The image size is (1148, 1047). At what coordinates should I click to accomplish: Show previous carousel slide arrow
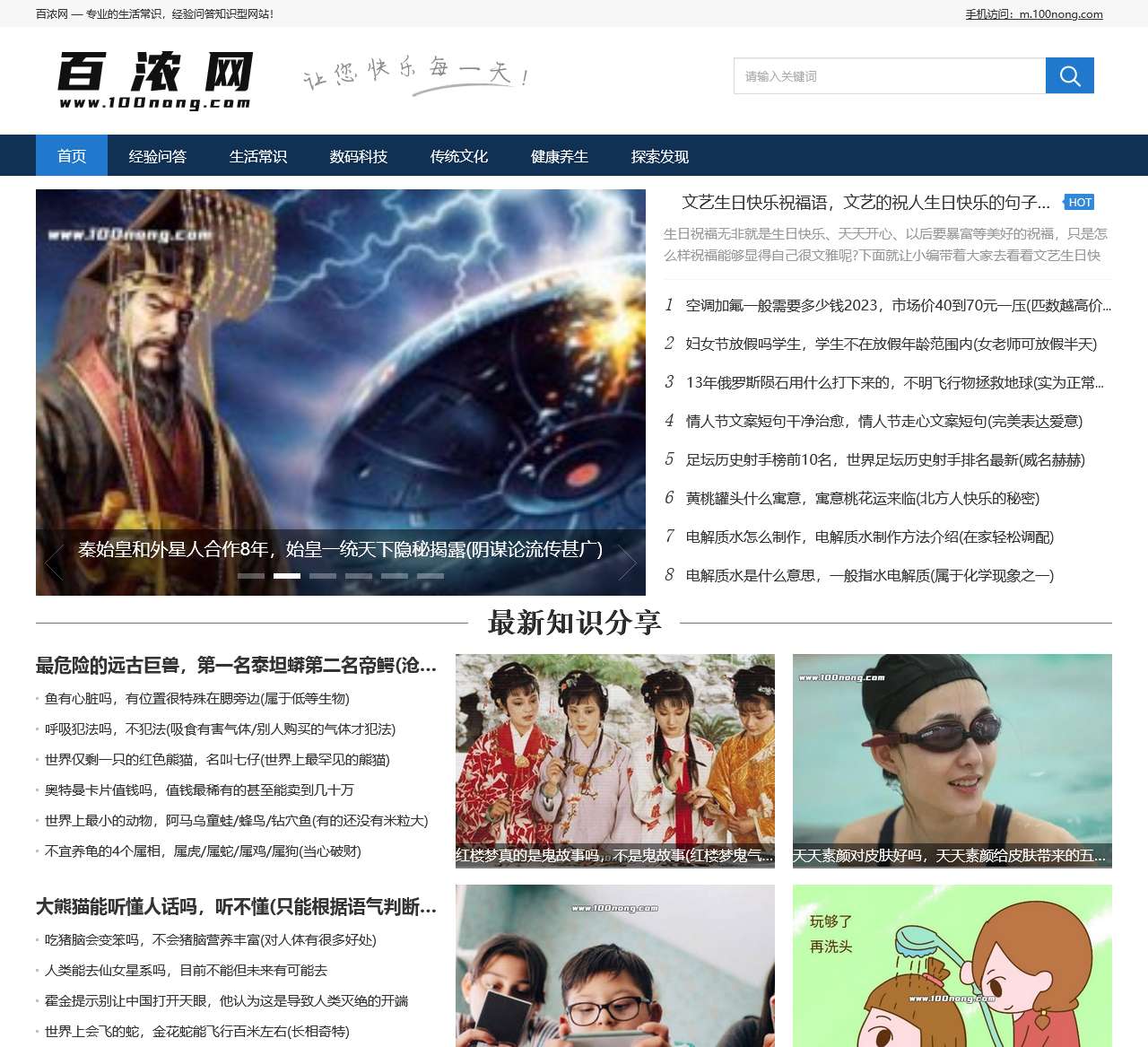click(x=54, y=563)
